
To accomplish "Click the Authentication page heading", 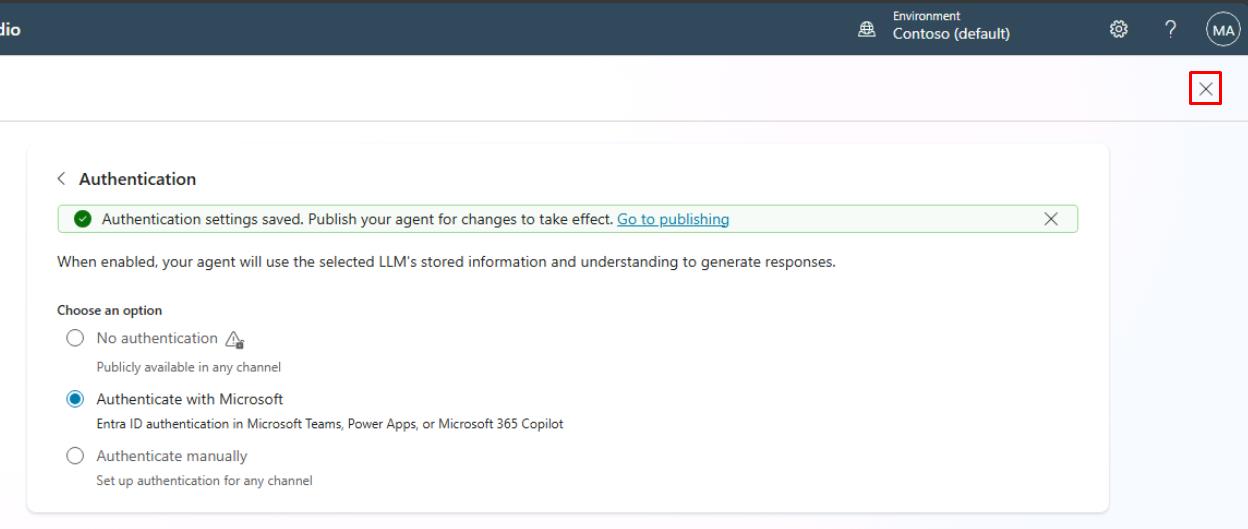I will [x=137, y=179].
